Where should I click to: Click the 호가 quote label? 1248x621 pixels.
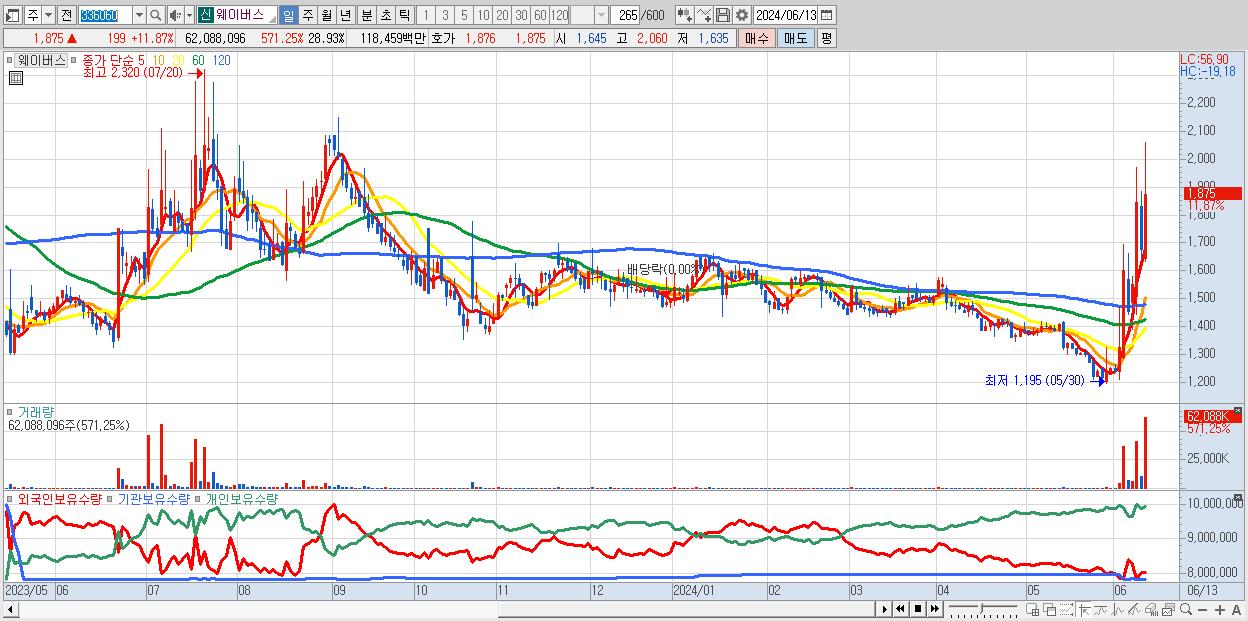click(443, 38)
